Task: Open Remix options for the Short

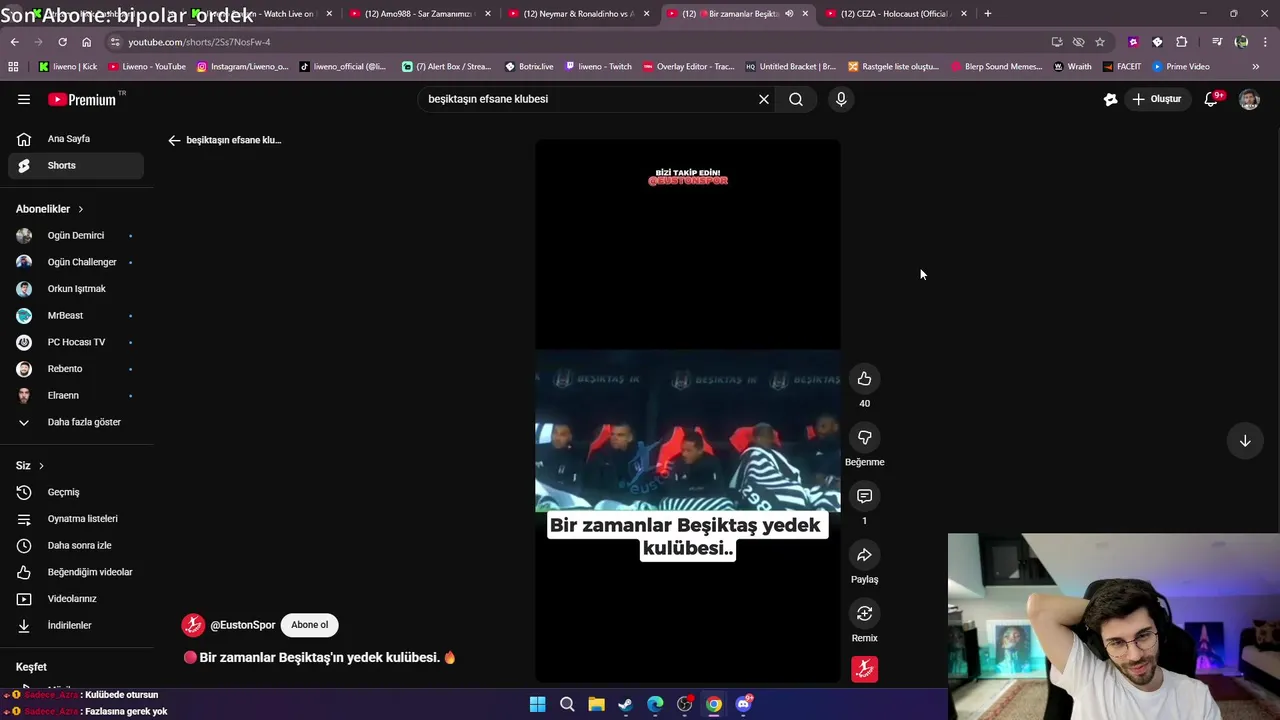Action: [864, 613]
